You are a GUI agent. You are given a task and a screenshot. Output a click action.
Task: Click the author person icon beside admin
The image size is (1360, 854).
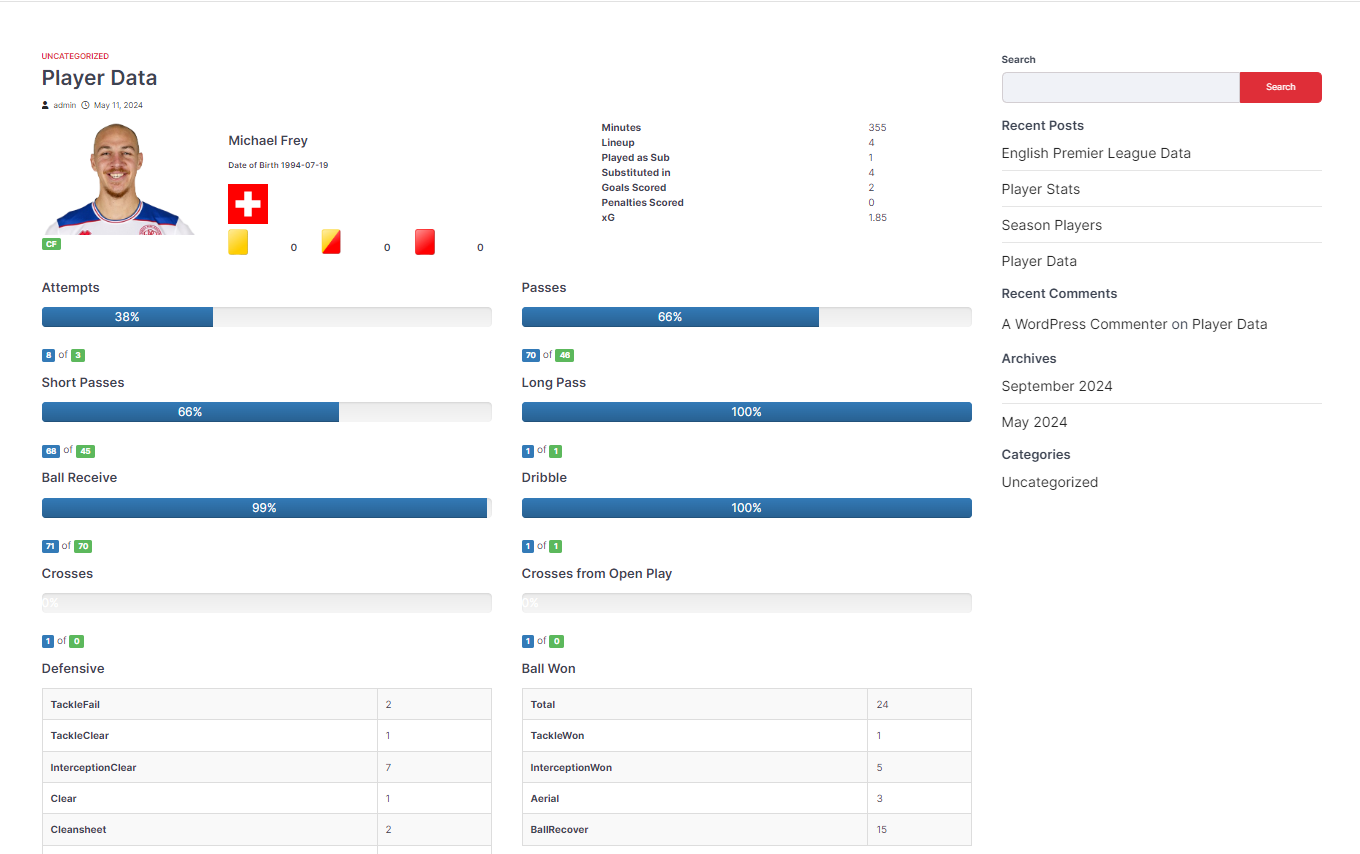pyautogui.click(x=46, y=105)
